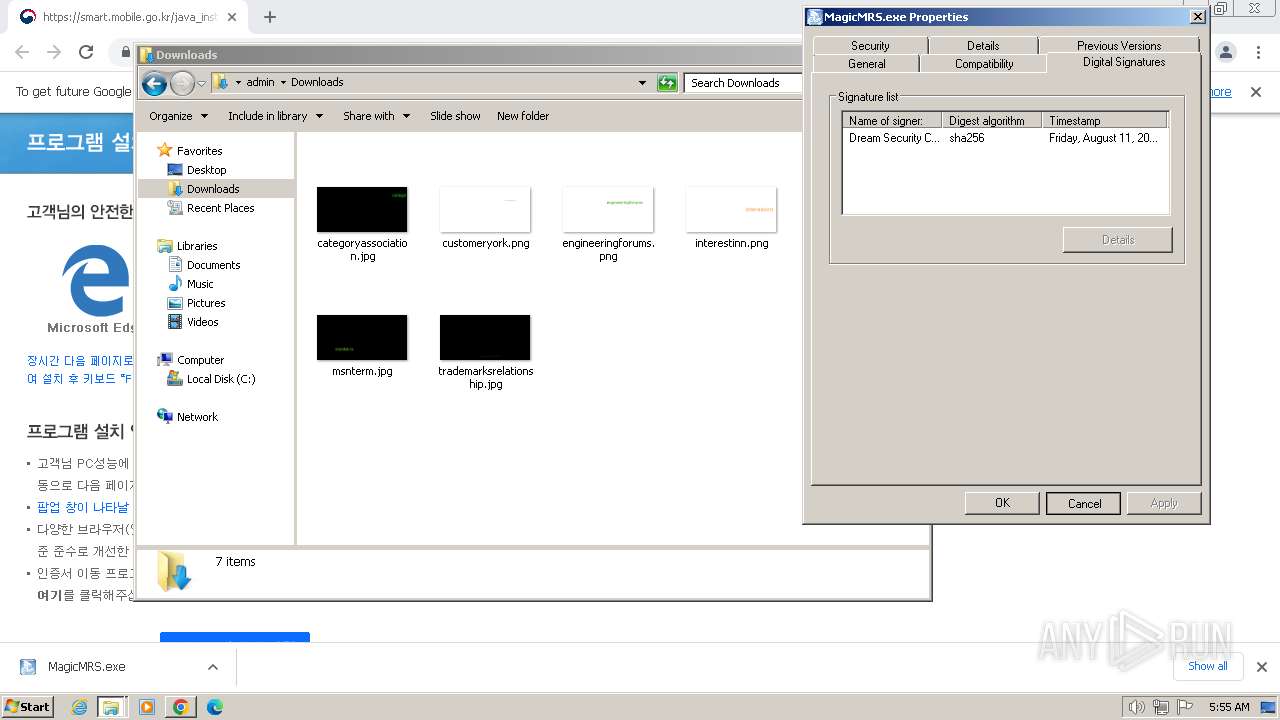Select interestinn.png thumbnail
Viewport: 1280px width, 720px height.
coord(731,210)
